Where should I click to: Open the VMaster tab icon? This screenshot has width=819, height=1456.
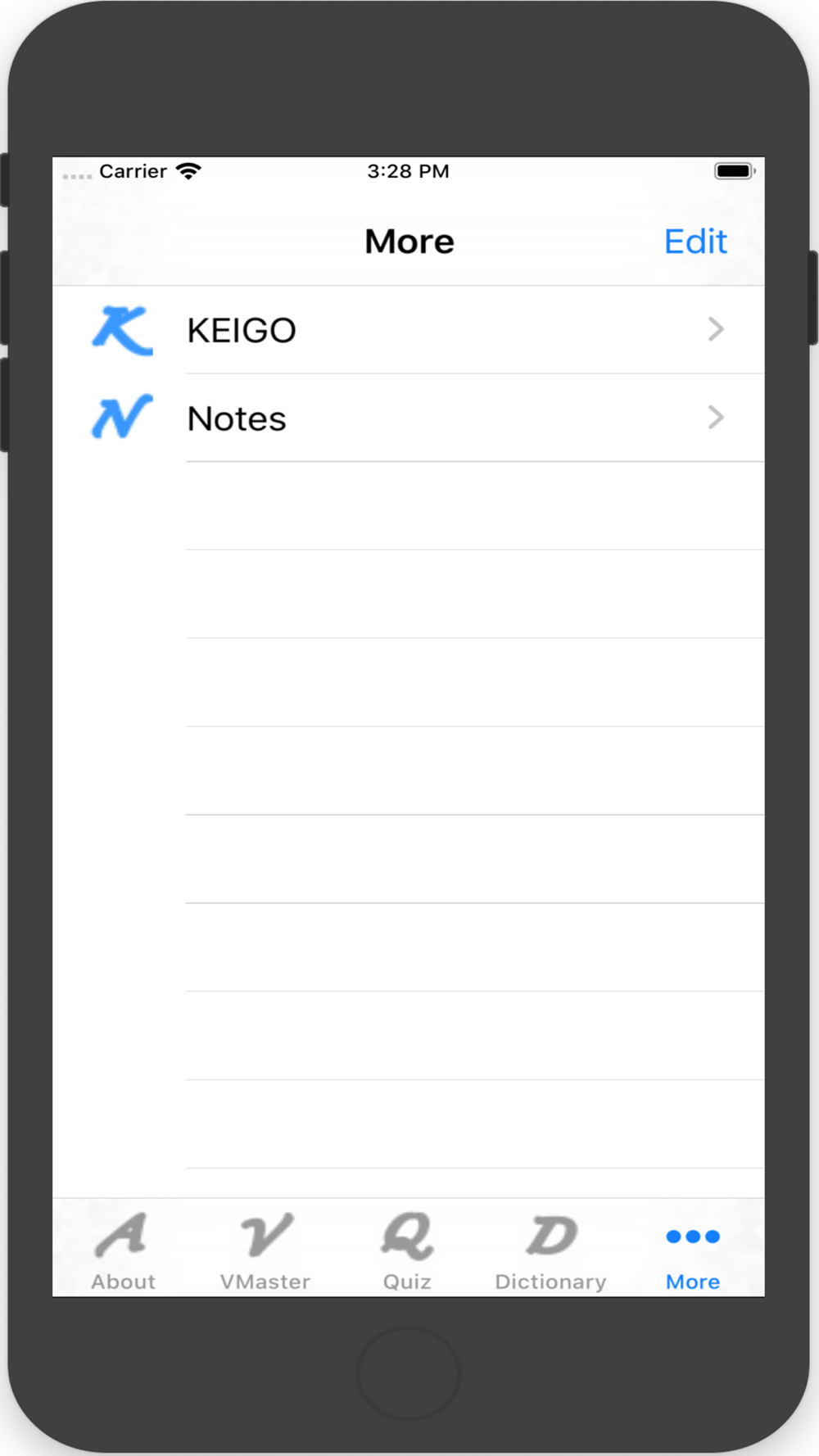[265, 1235]
